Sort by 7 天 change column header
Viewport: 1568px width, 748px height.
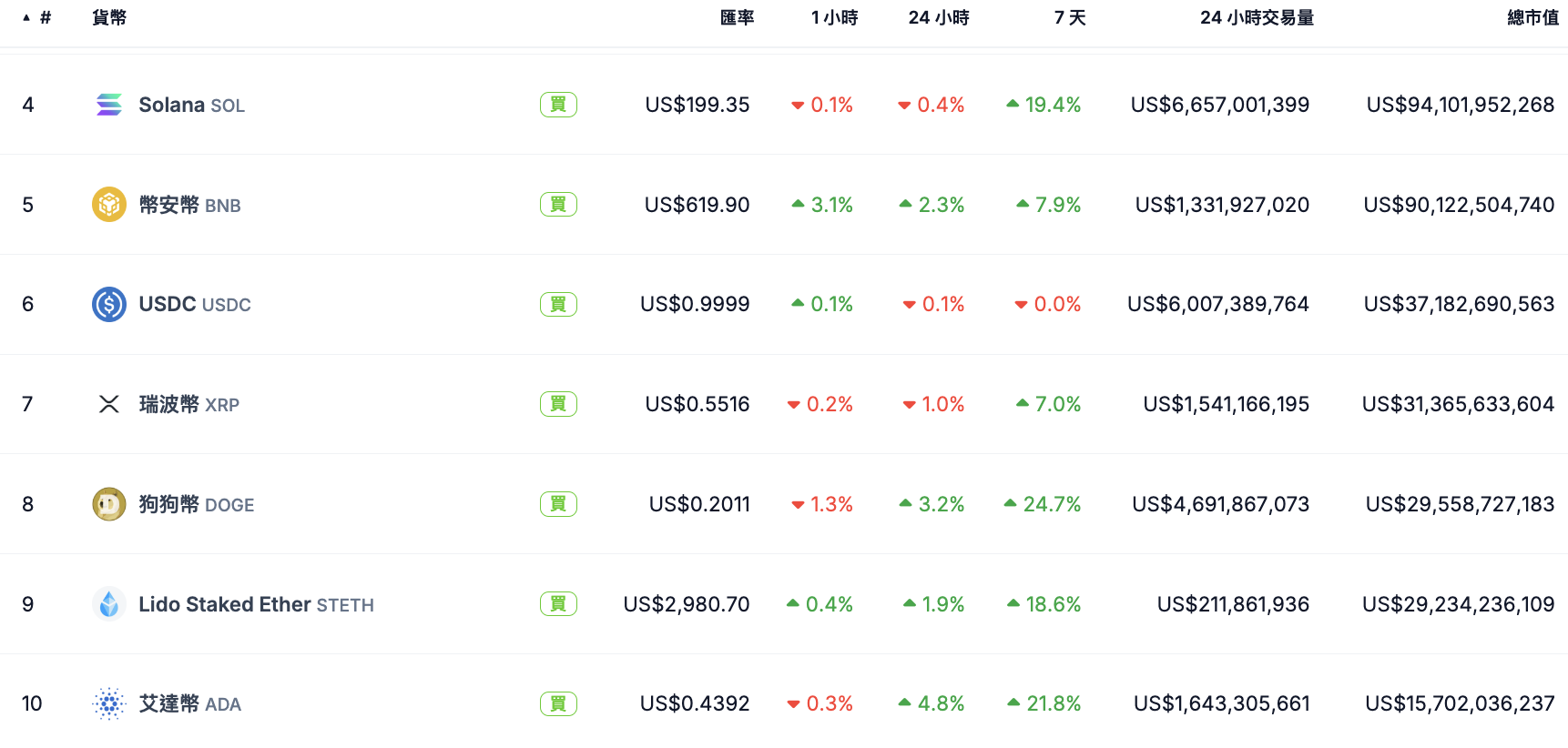(x=1070, y=17)
